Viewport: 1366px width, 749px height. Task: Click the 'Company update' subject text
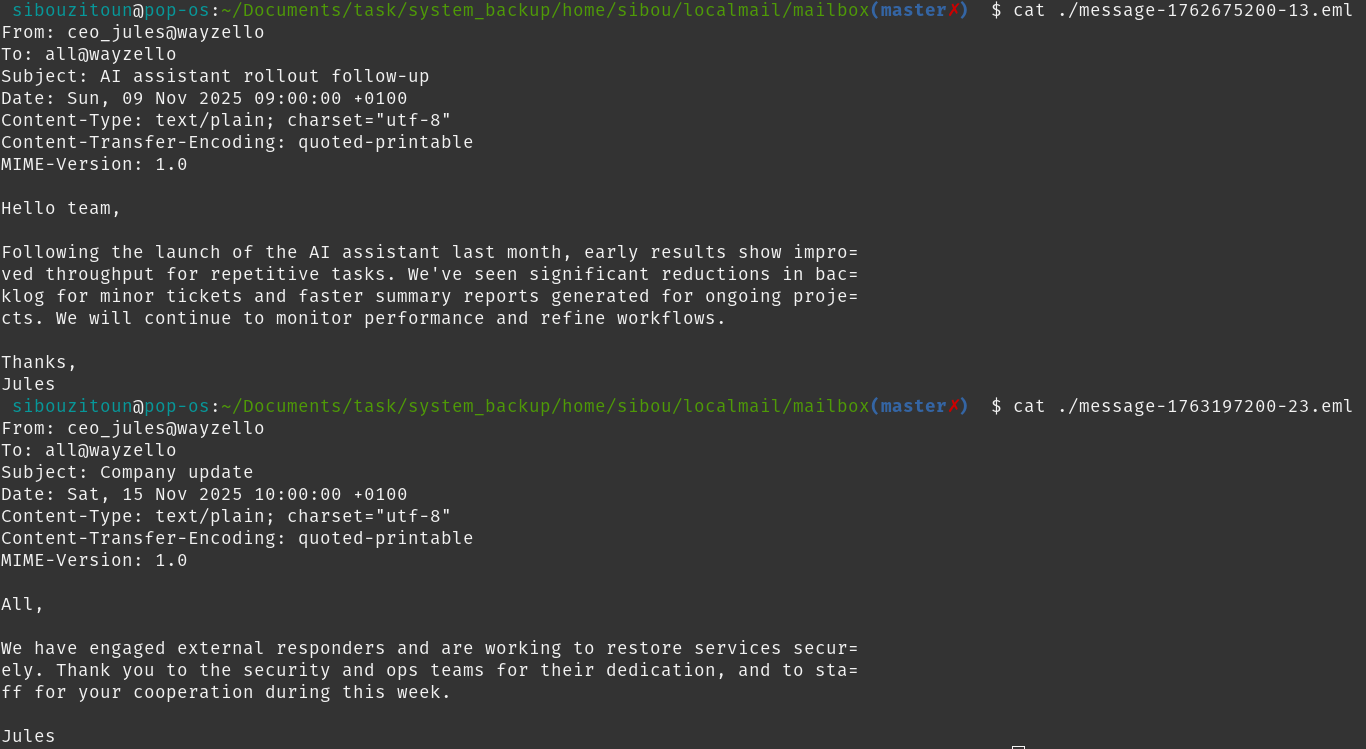[x=176, y=472]
